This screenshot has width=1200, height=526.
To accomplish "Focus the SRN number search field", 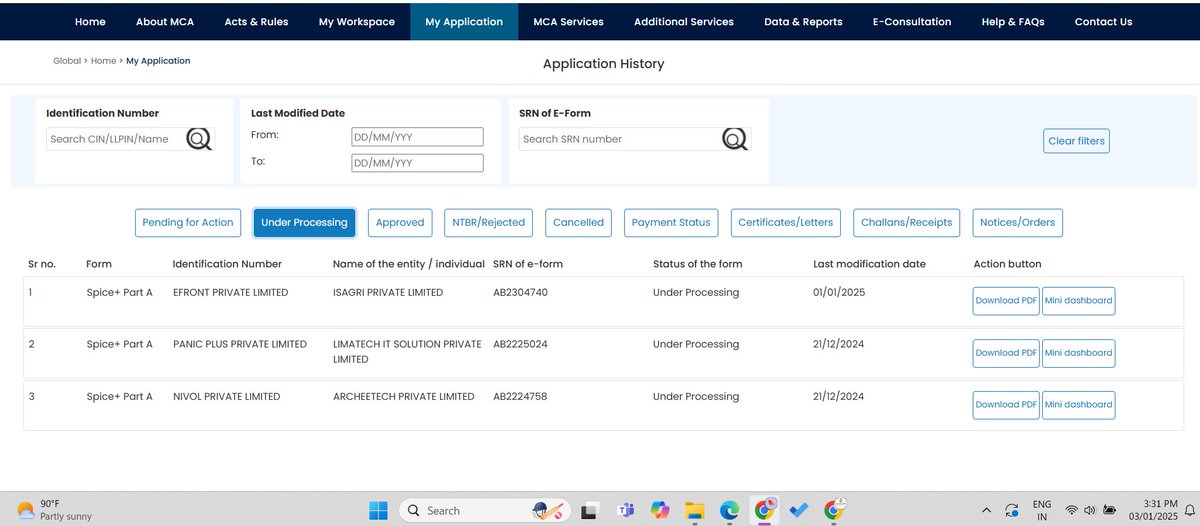I will pos(620,139).
